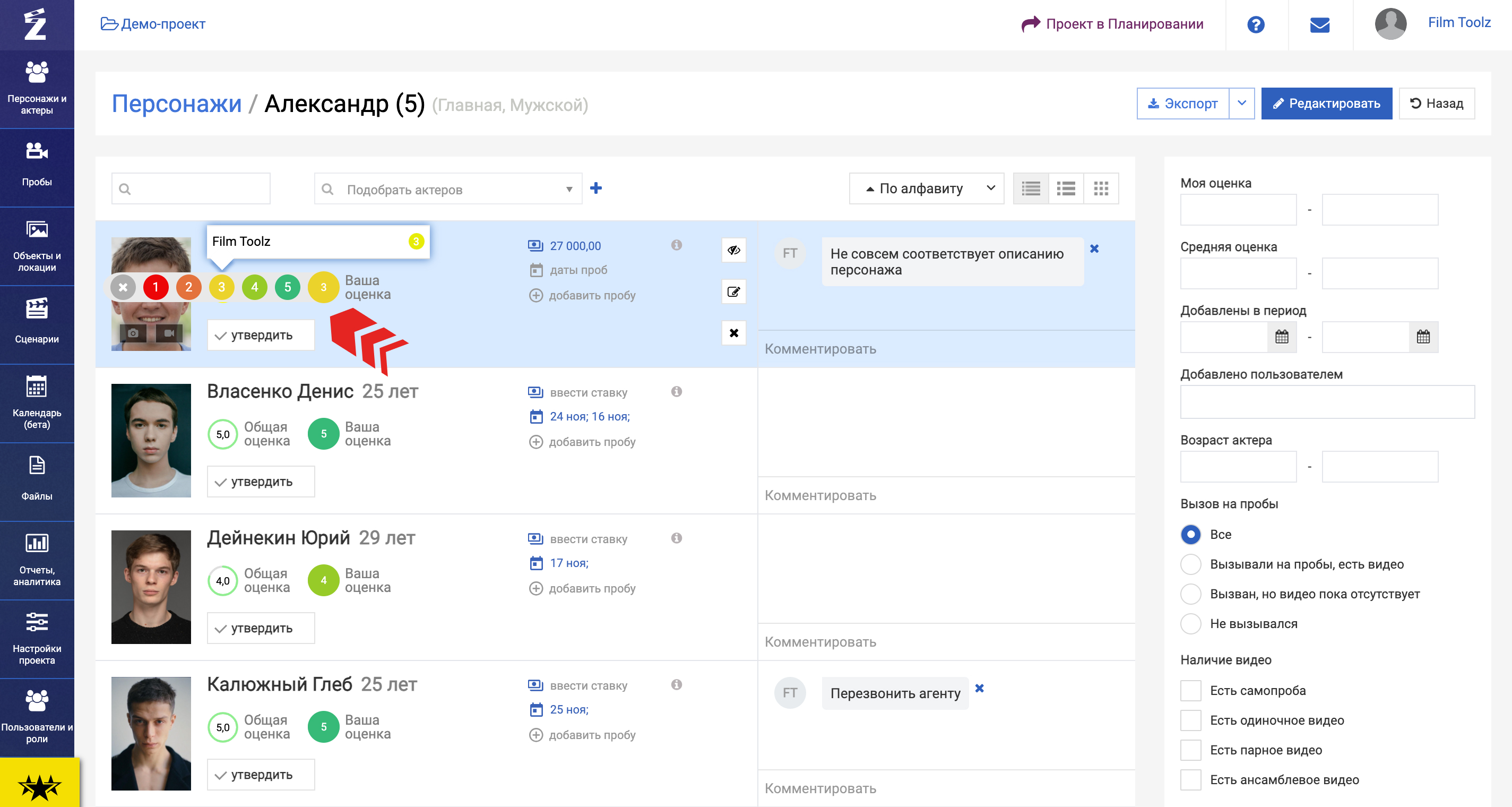
Task: Select green rating 5 circle in picker
Action: coord(288,287)
